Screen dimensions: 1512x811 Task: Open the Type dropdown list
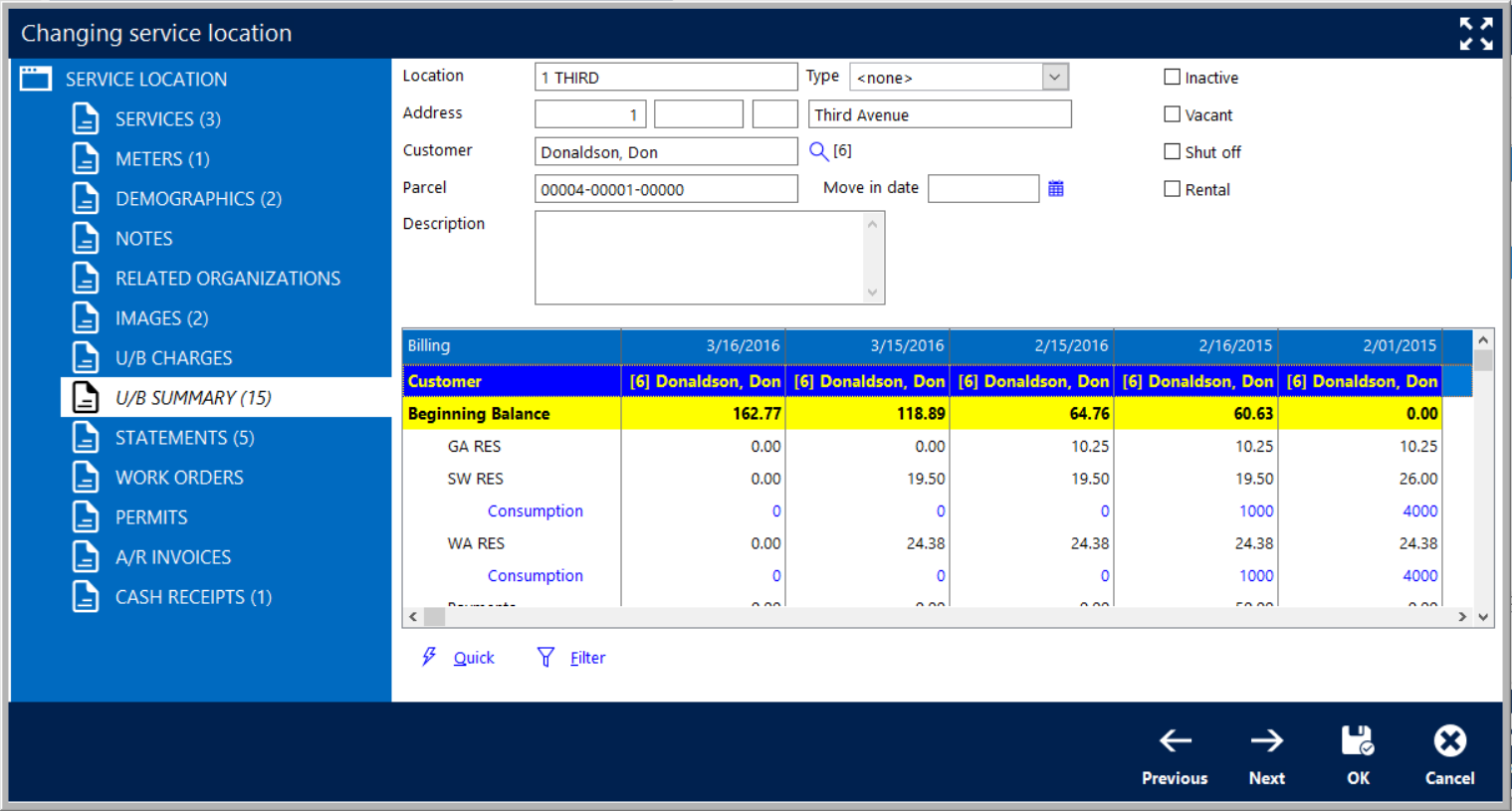pos(1055,77)
